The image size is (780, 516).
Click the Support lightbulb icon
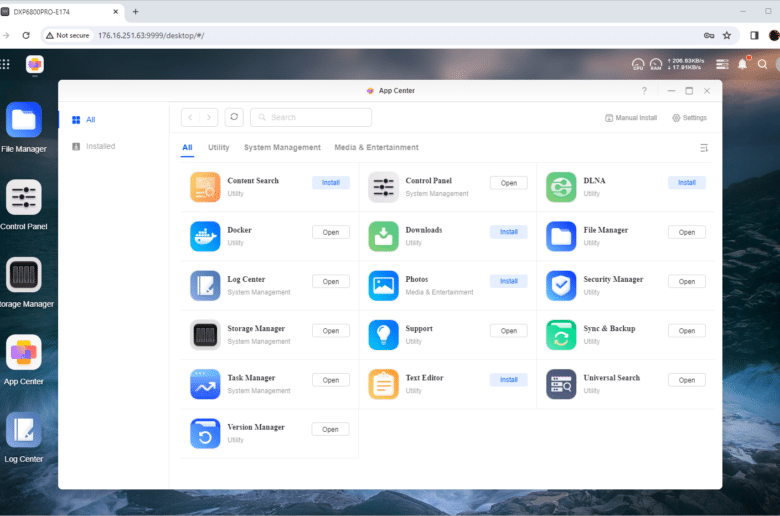pos(384,335)
